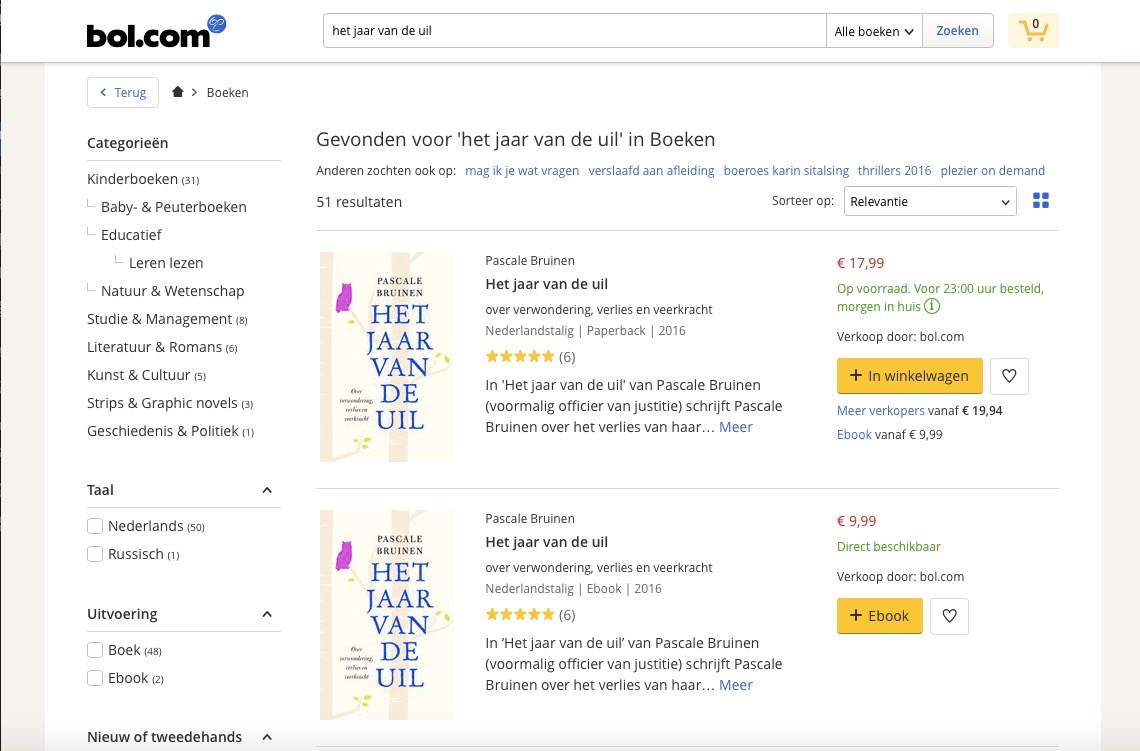Image resolution: width=1140 pixels, height=751 pixels.
Task: Open the paperback book cover thumbnail
Action: tap(387, 357)
